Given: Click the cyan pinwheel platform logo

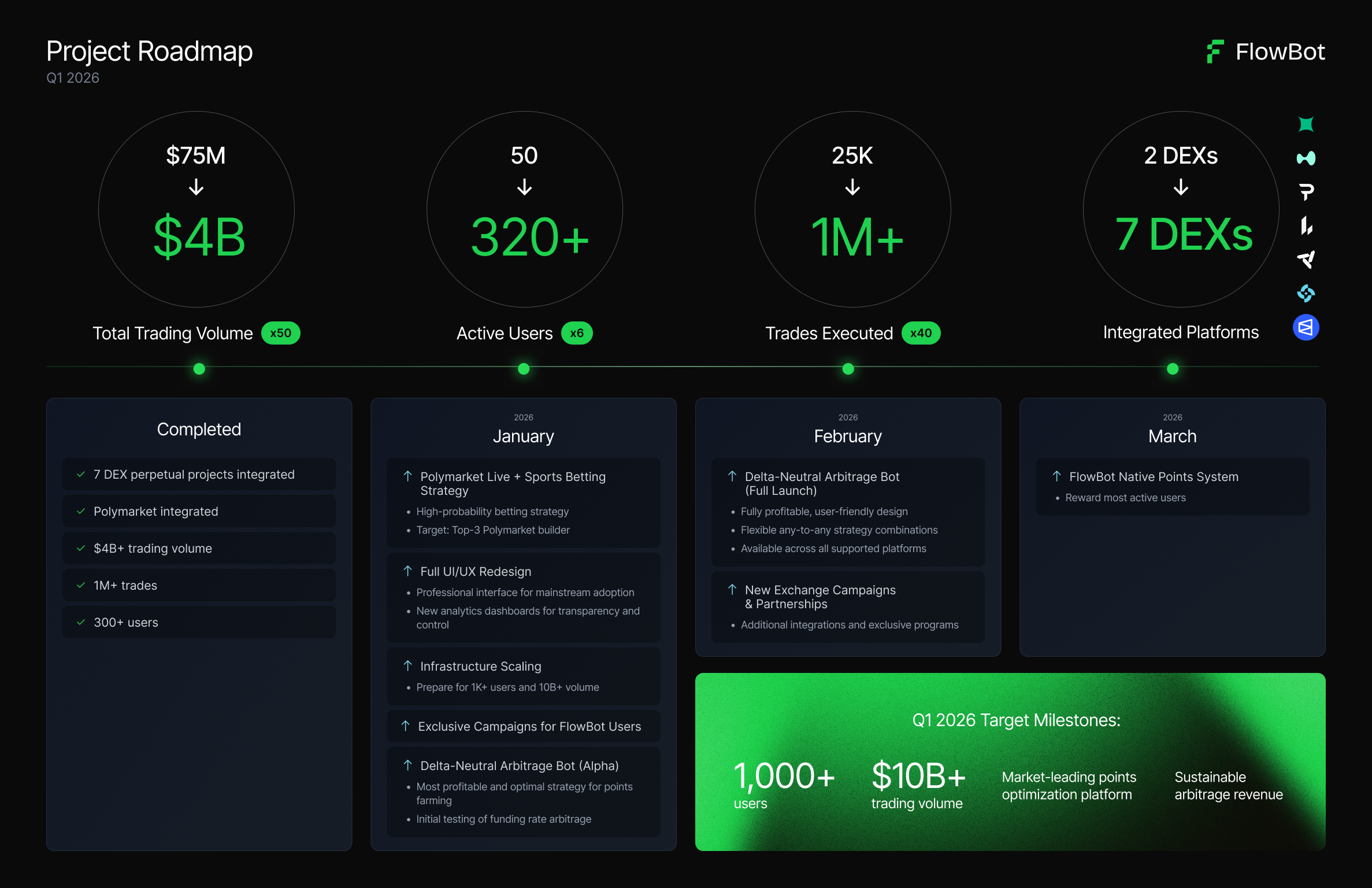Looking at the screenshot, I should click(1306, 294).
